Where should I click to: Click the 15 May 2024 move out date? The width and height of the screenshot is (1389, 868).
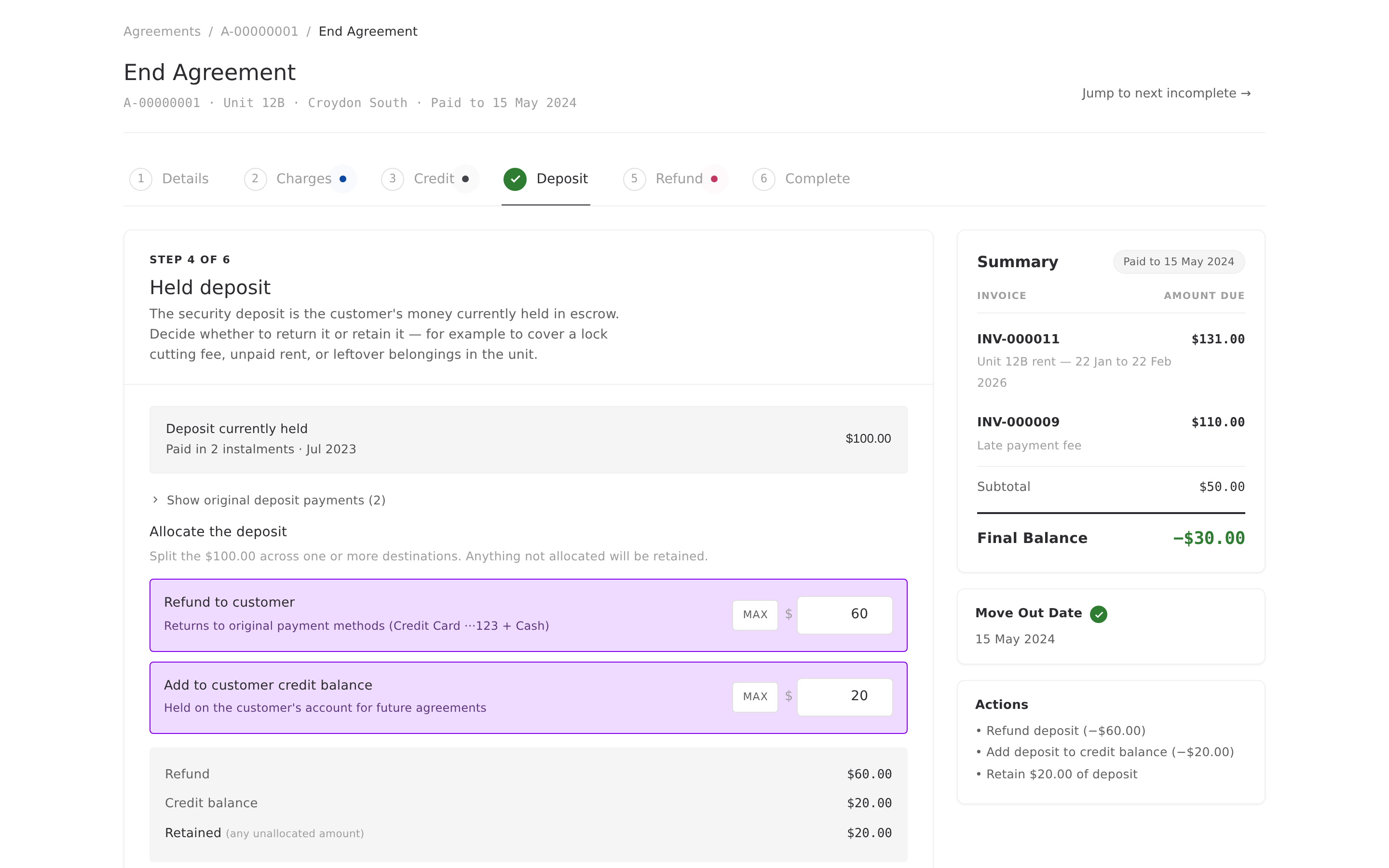point(1015,639)
